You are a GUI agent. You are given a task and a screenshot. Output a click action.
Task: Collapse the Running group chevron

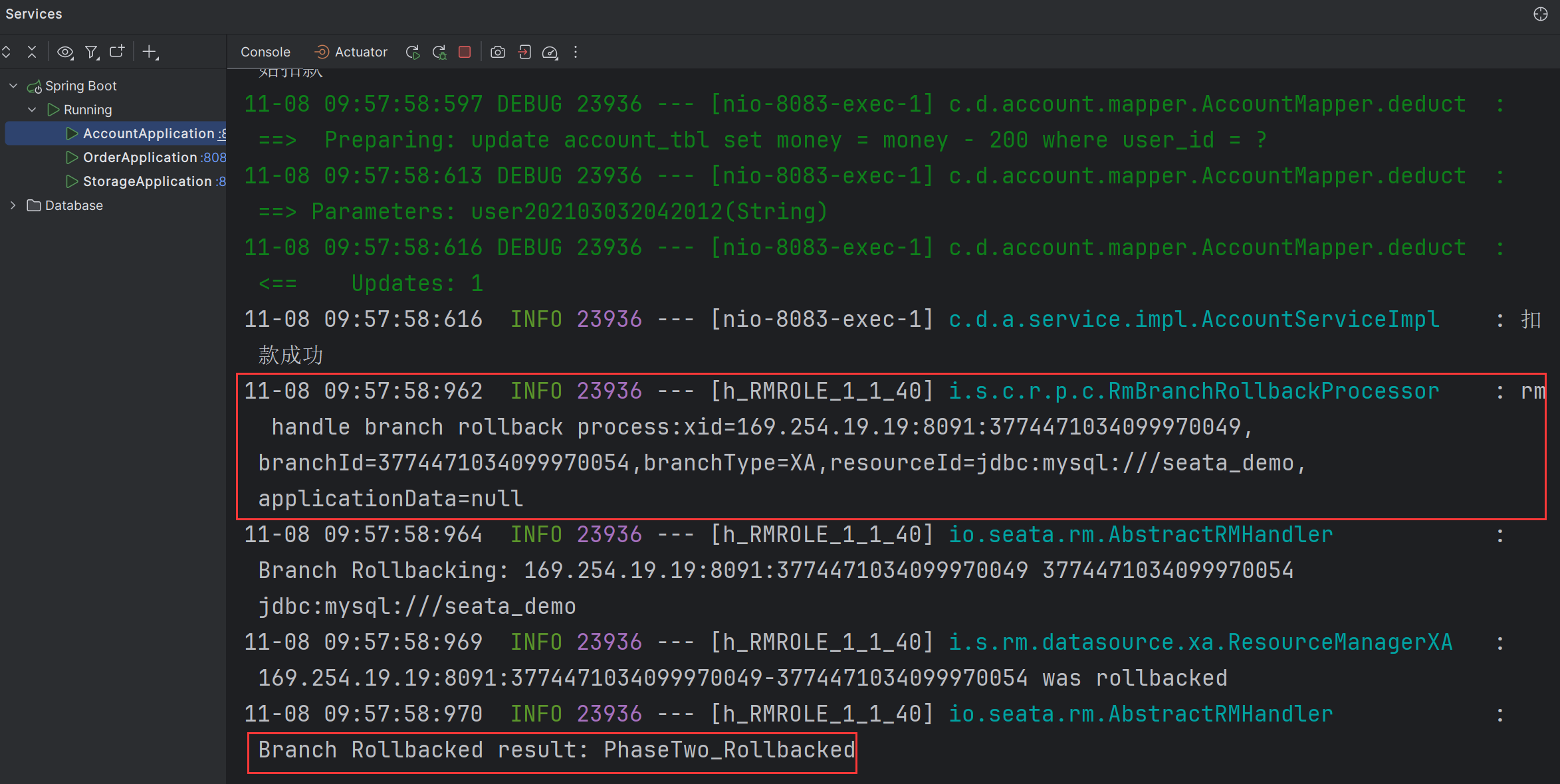(x=32, y=110)
